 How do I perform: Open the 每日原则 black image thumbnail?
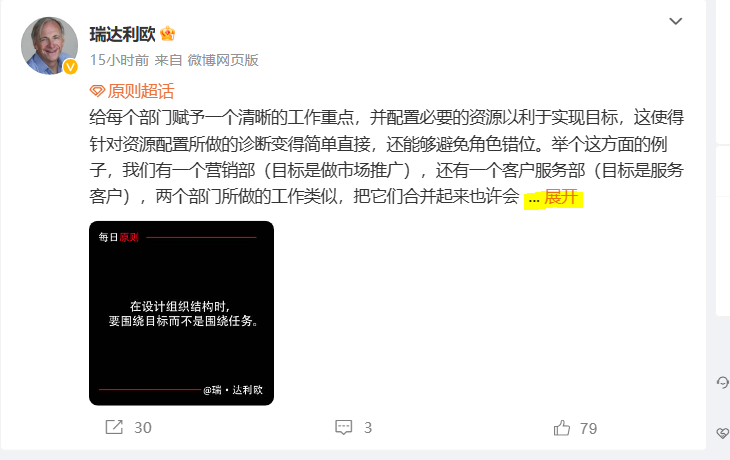pyautogui.click(x=182, y=313)
